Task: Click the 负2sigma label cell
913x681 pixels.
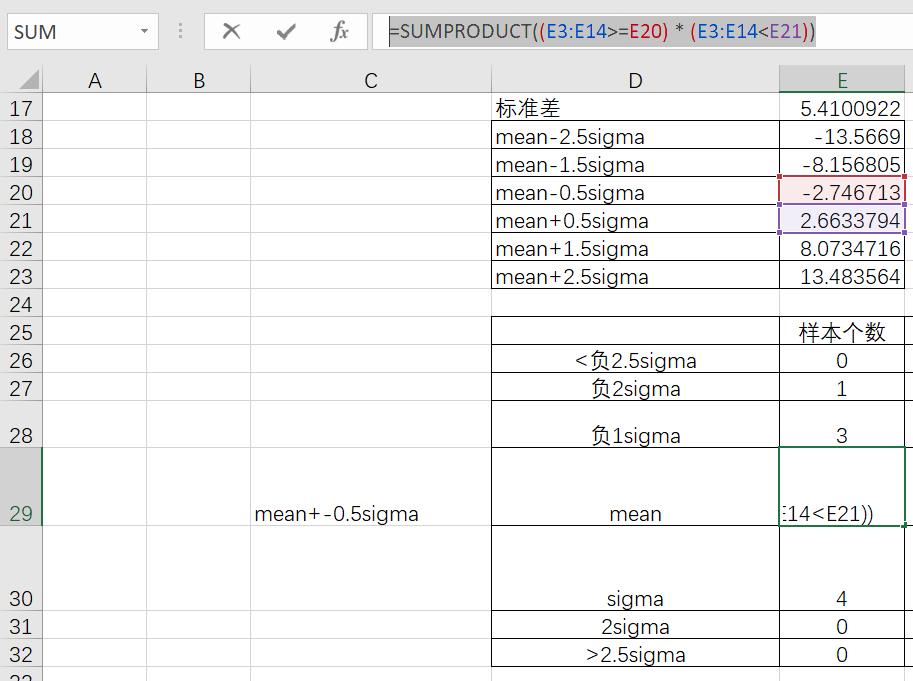Action: (635, 387)
